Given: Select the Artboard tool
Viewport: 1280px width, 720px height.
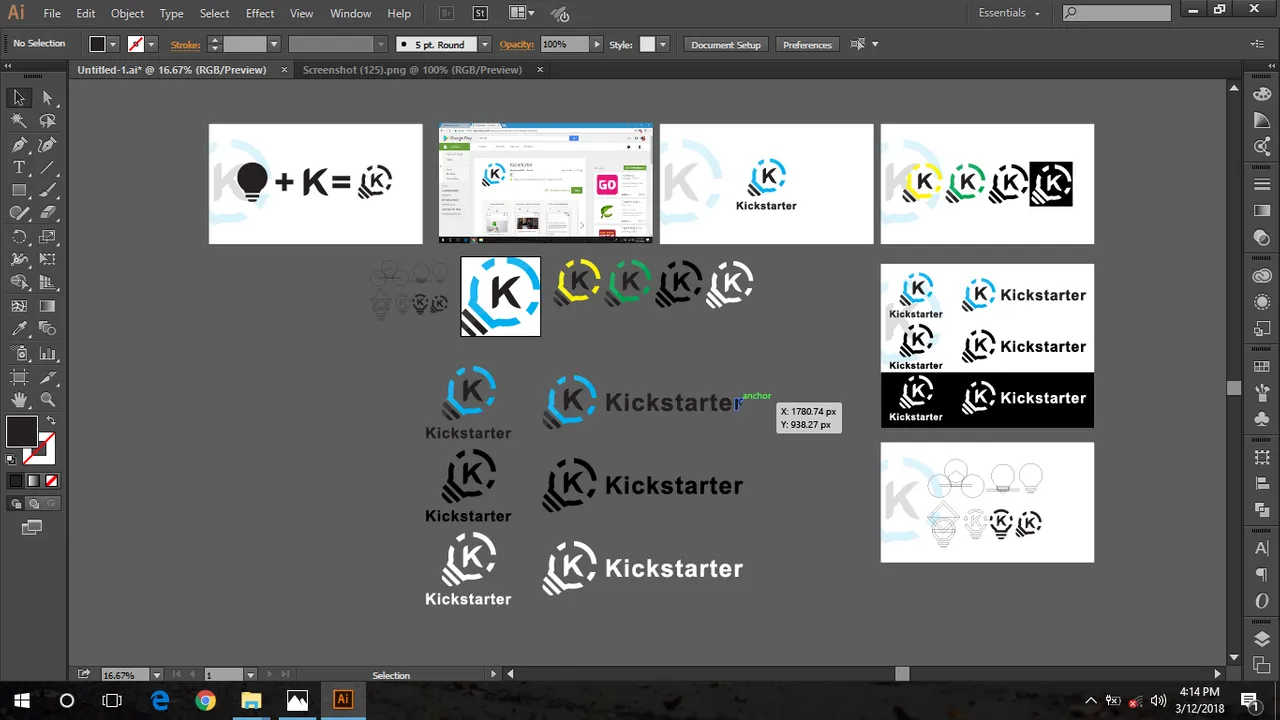Looking at the screenshot, I should (19, 376).
